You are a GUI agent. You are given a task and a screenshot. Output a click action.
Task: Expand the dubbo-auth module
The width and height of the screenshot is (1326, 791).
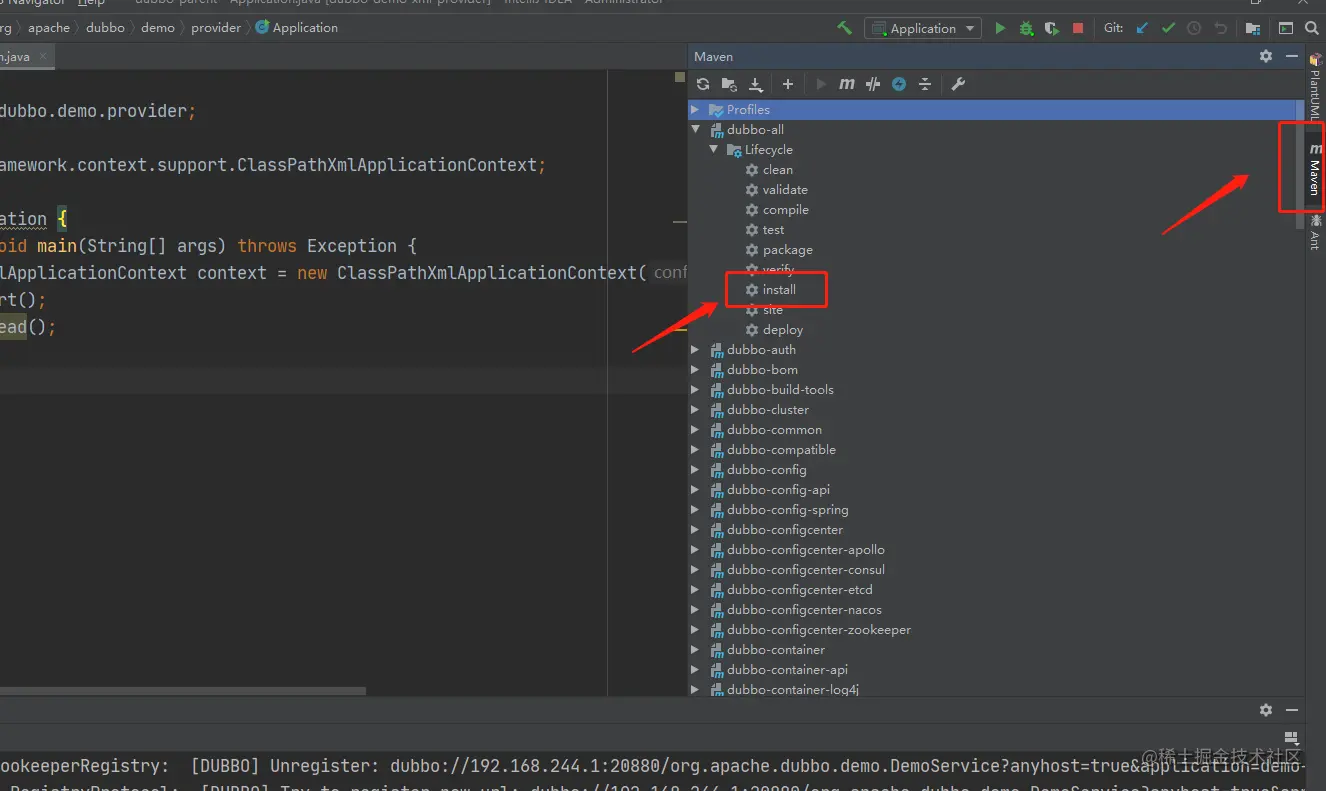click(x=695, y=349)
